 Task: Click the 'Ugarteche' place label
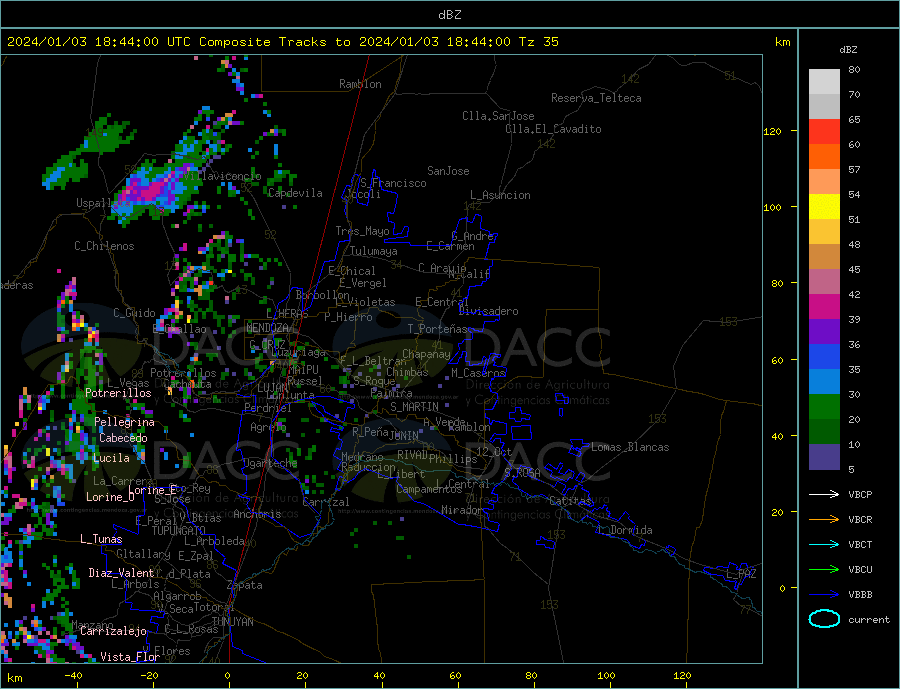coord(270,463)
